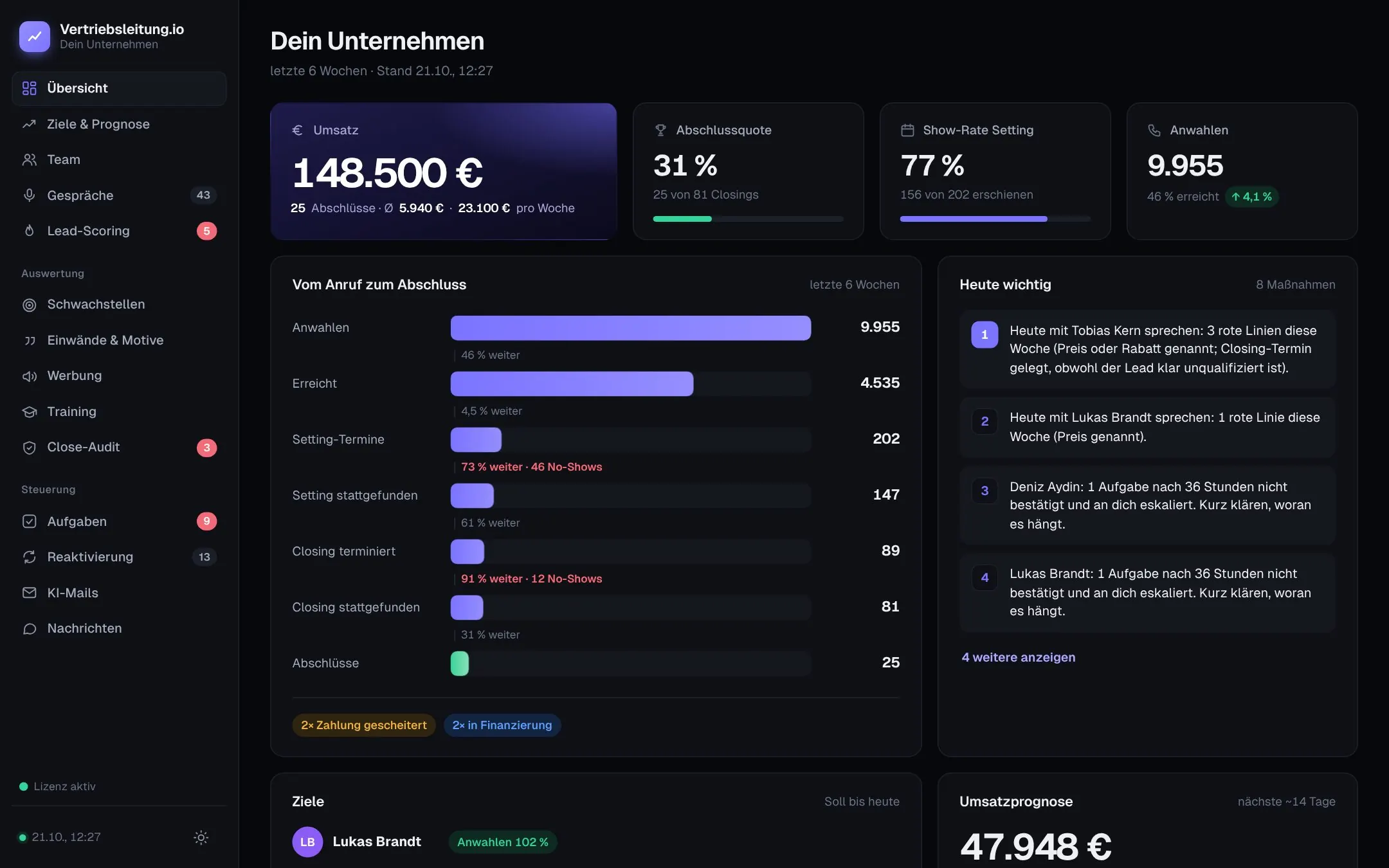This screenshot has height=868, width=1389.
Task: Click the Gespräche microphone icon
Action: tap(30, 195)
